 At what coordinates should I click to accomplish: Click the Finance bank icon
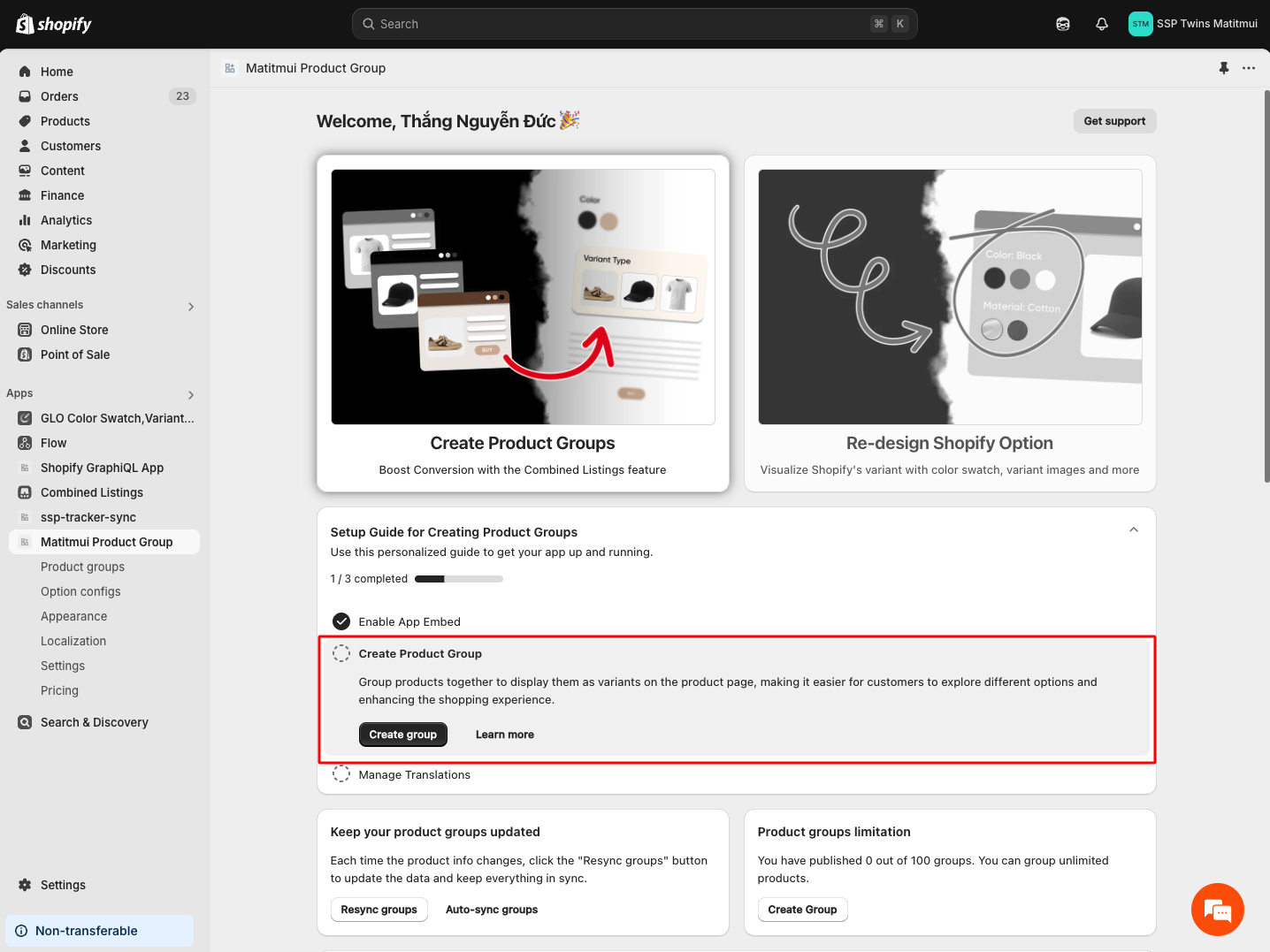(x=25, y=195)
